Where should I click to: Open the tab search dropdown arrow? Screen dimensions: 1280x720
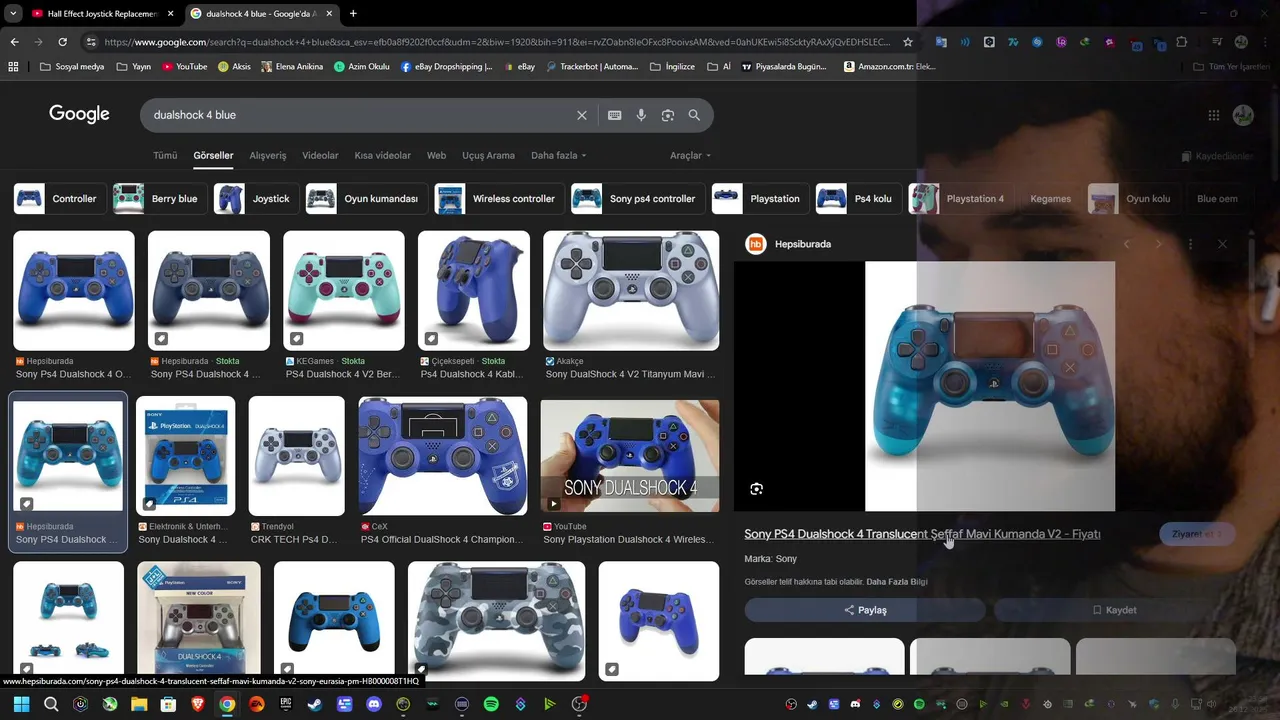[13, 14]
